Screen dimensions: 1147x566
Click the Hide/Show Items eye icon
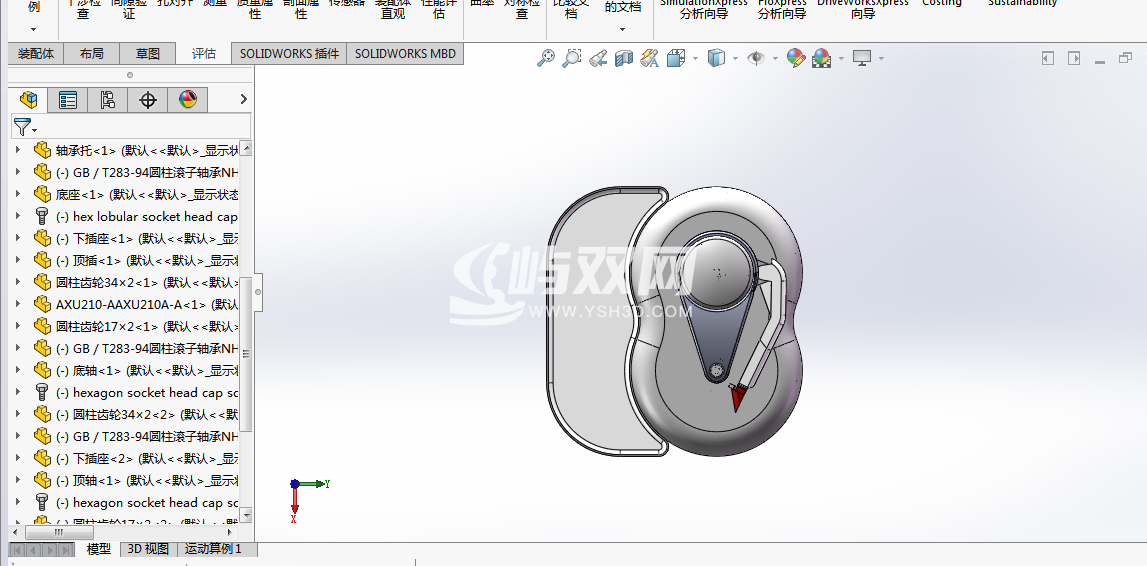click(756, 58)
